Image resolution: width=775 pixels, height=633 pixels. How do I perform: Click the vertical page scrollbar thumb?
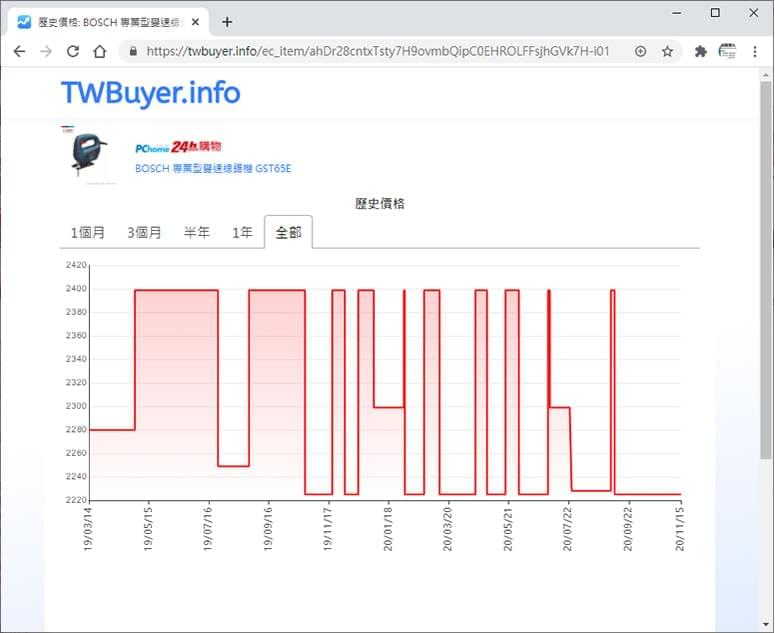tap(766, 270)
